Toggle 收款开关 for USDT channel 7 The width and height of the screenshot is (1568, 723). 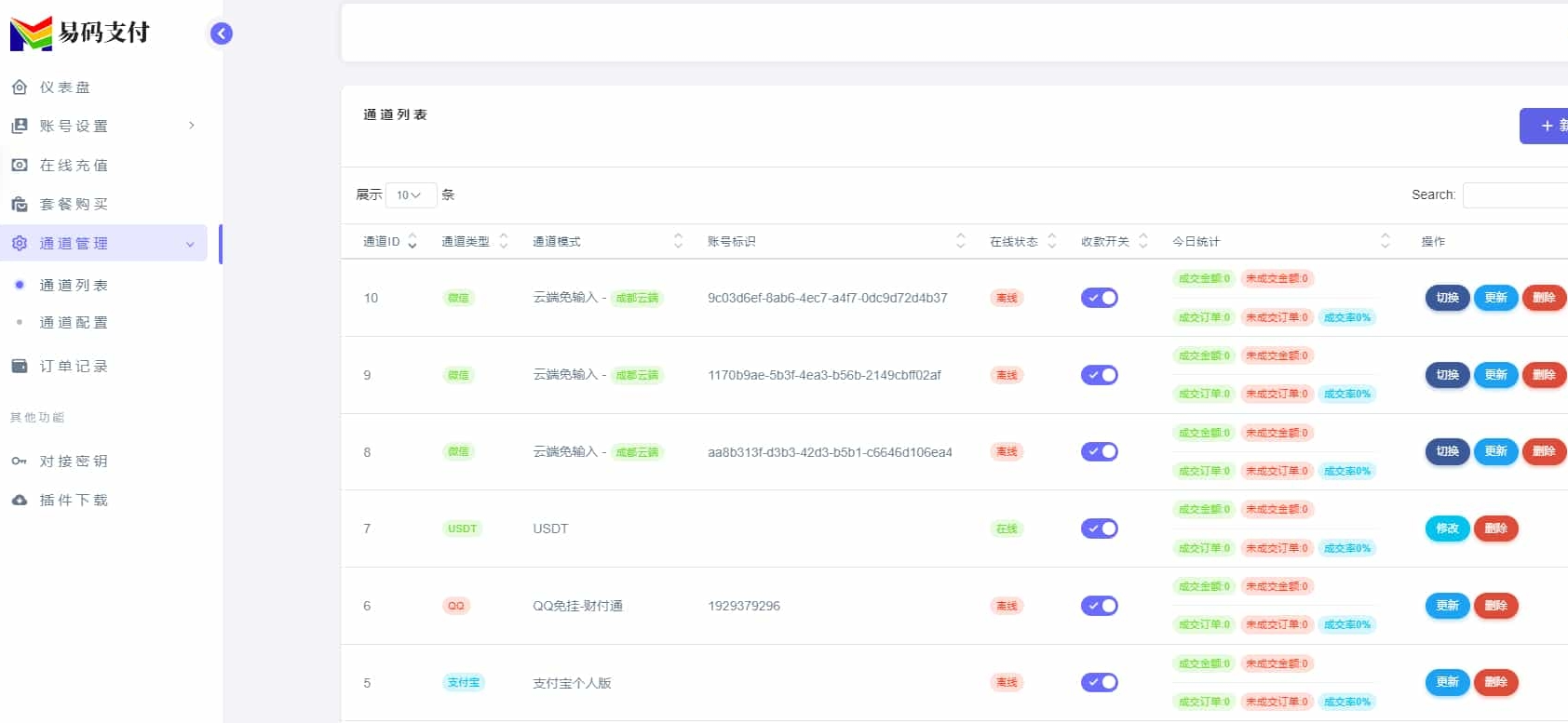pos(1100,529)
